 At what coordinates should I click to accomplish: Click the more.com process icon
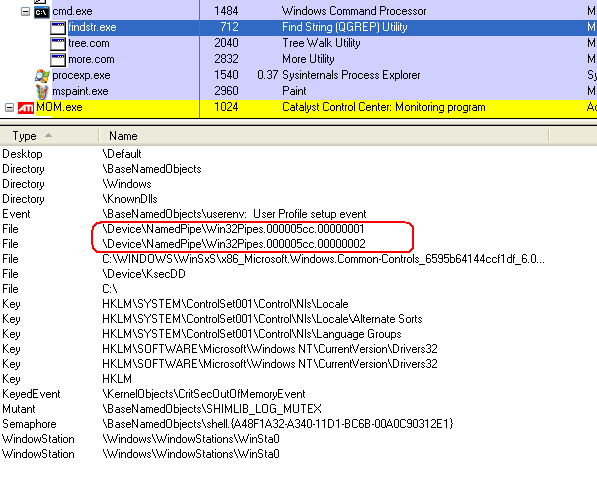58,60
